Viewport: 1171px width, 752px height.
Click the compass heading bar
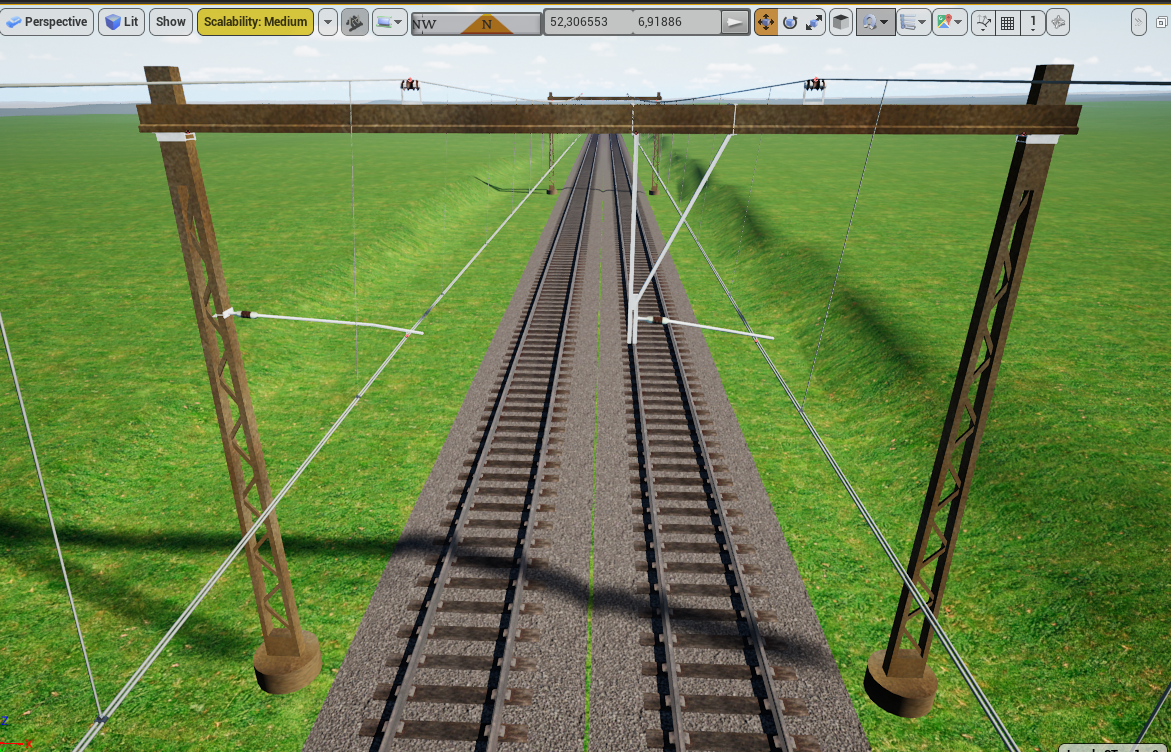tap(476, 23)
